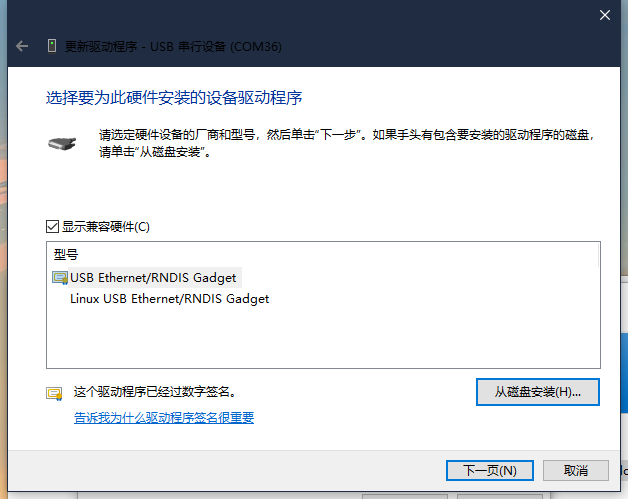
Task: Cancel with the 取消 button
Action: click(x=575, y=469)
